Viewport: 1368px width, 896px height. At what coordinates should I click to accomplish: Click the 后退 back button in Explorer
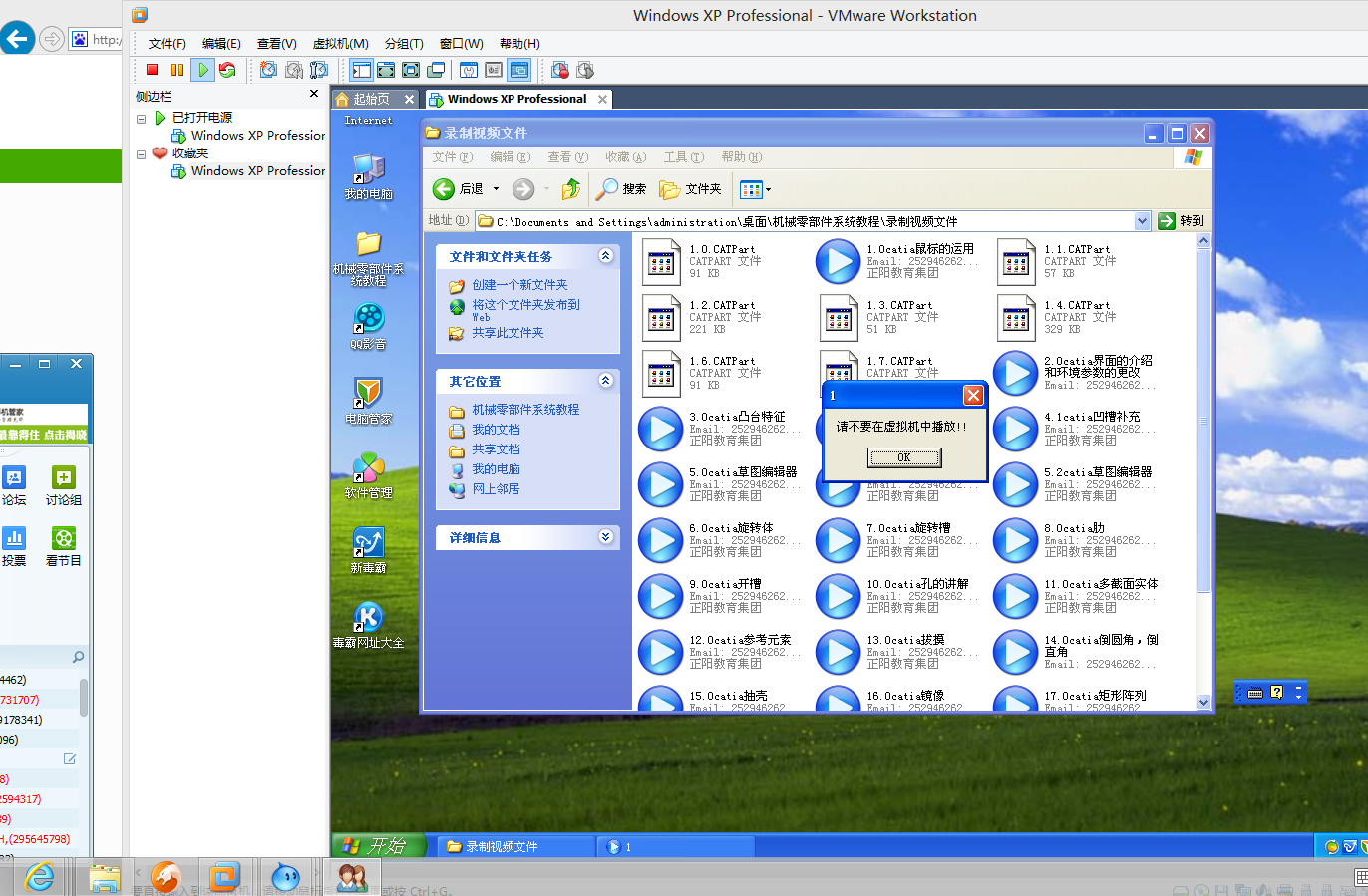pos(458,189)
